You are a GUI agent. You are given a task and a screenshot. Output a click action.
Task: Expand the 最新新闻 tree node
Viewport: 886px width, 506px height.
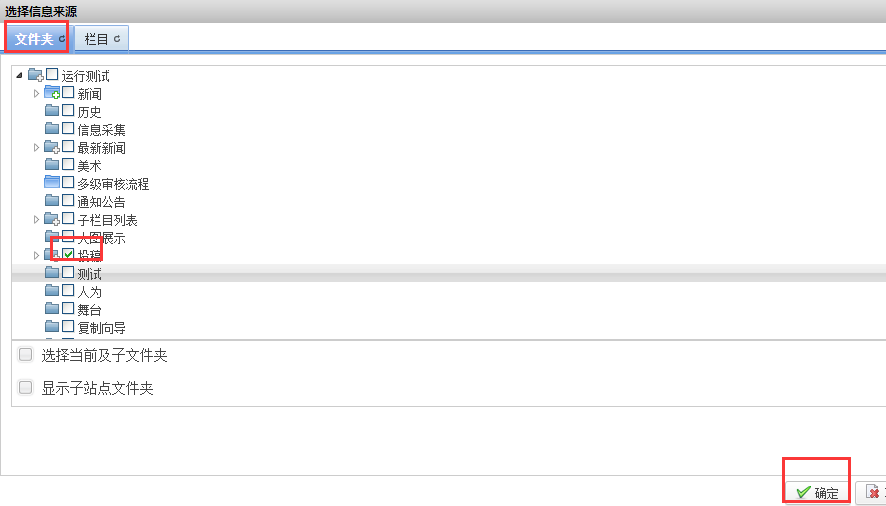tap(37, 147)
